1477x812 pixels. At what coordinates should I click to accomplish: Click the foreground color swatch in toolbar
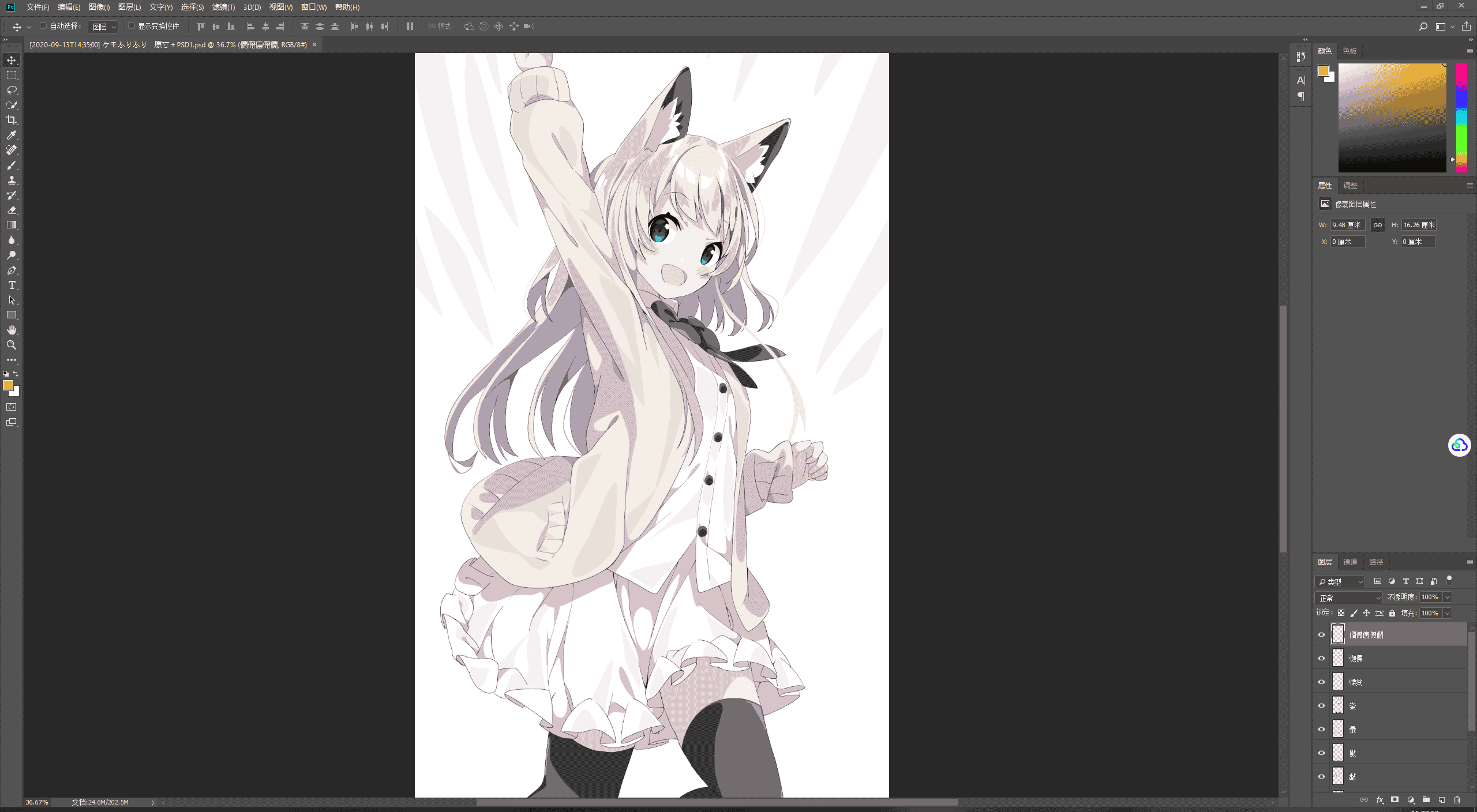8,385
